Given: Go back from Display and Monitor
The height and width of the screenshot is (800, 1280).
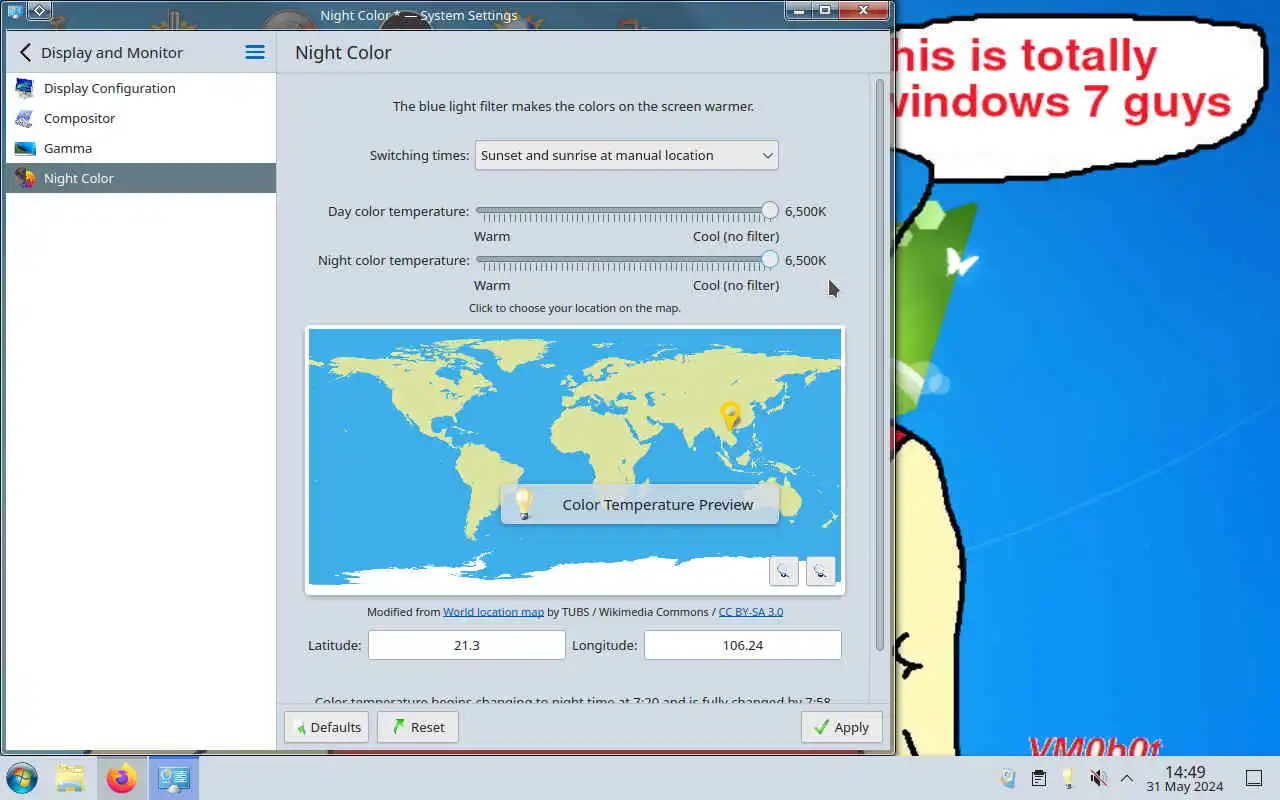Looking at the screenshot, I should coord(25,52).
